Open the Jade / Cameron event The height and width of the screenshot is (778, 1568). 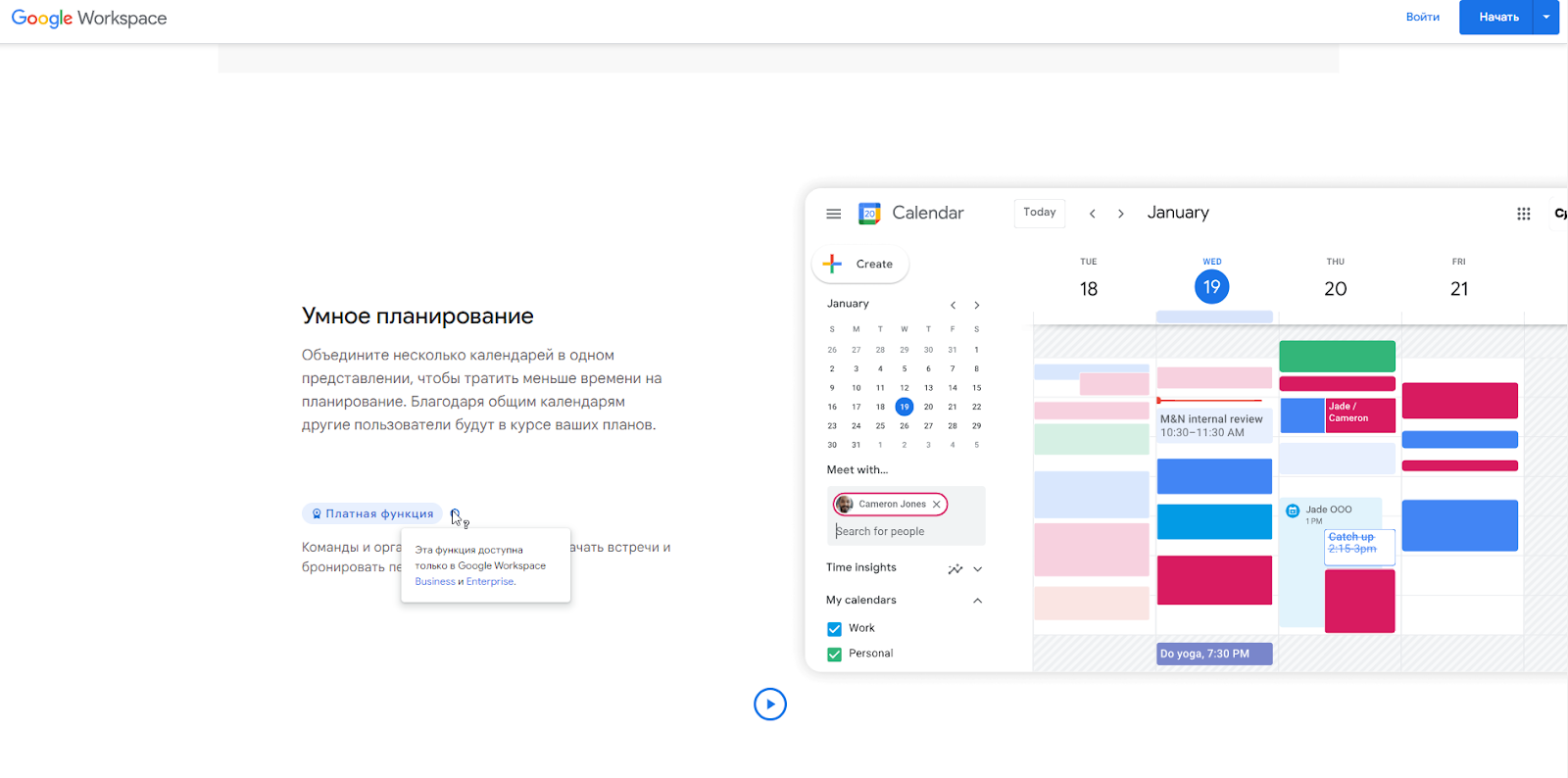click(x=1360, y=414)
